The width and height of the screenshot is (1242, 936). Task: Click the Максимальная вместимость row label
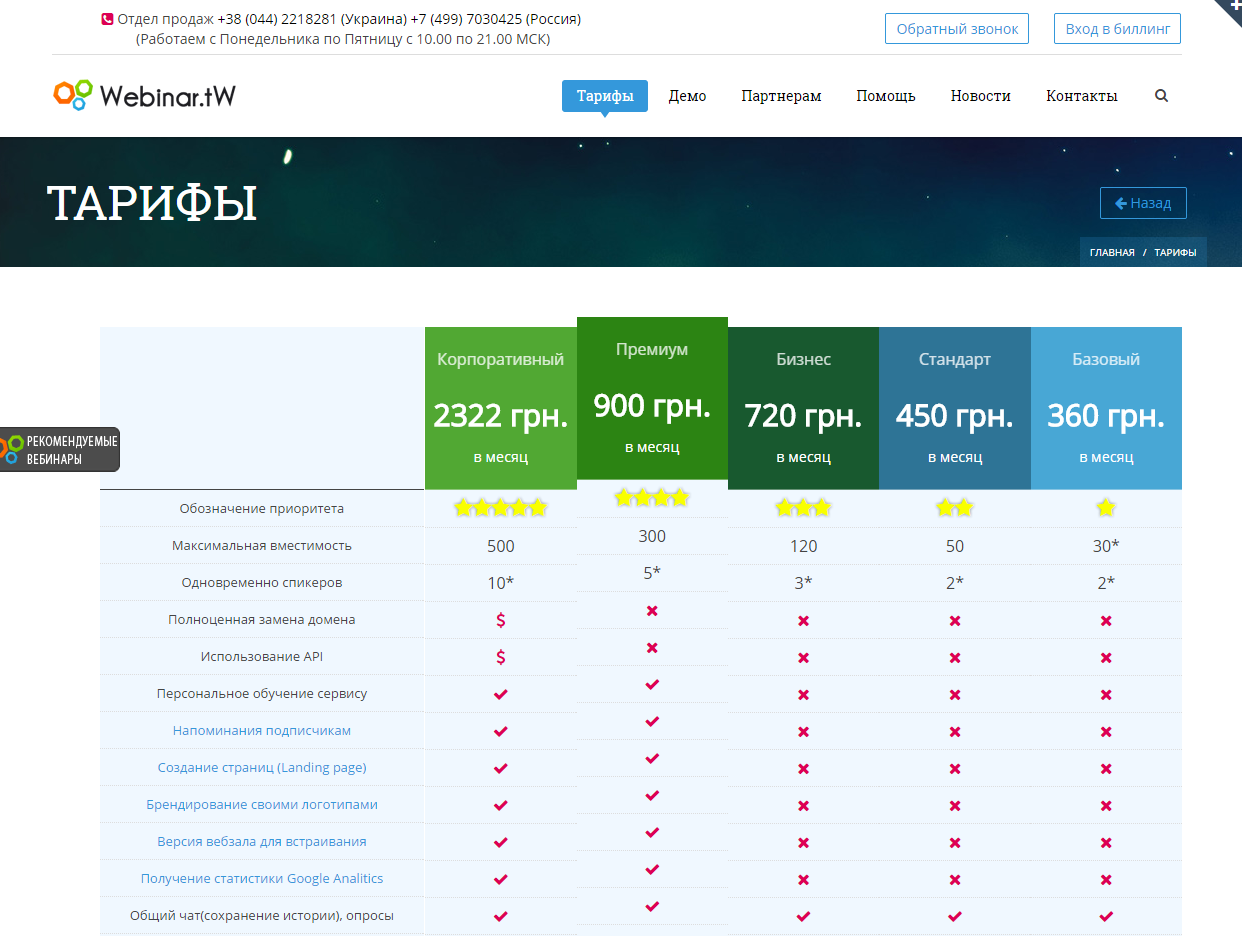[x=262, y=546]
